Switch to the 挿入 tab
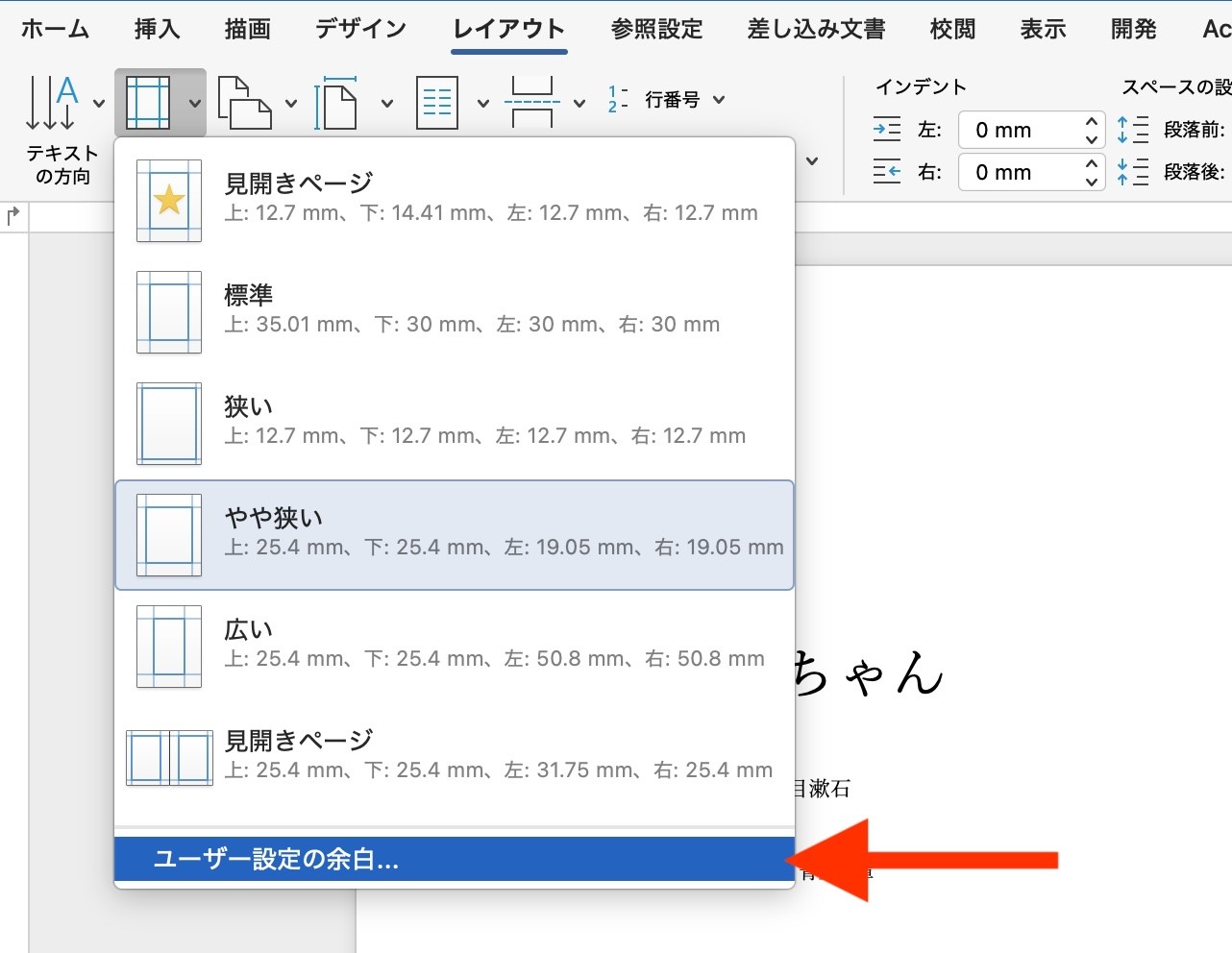This screenshot has width=1232, height=953. point(158,29)
